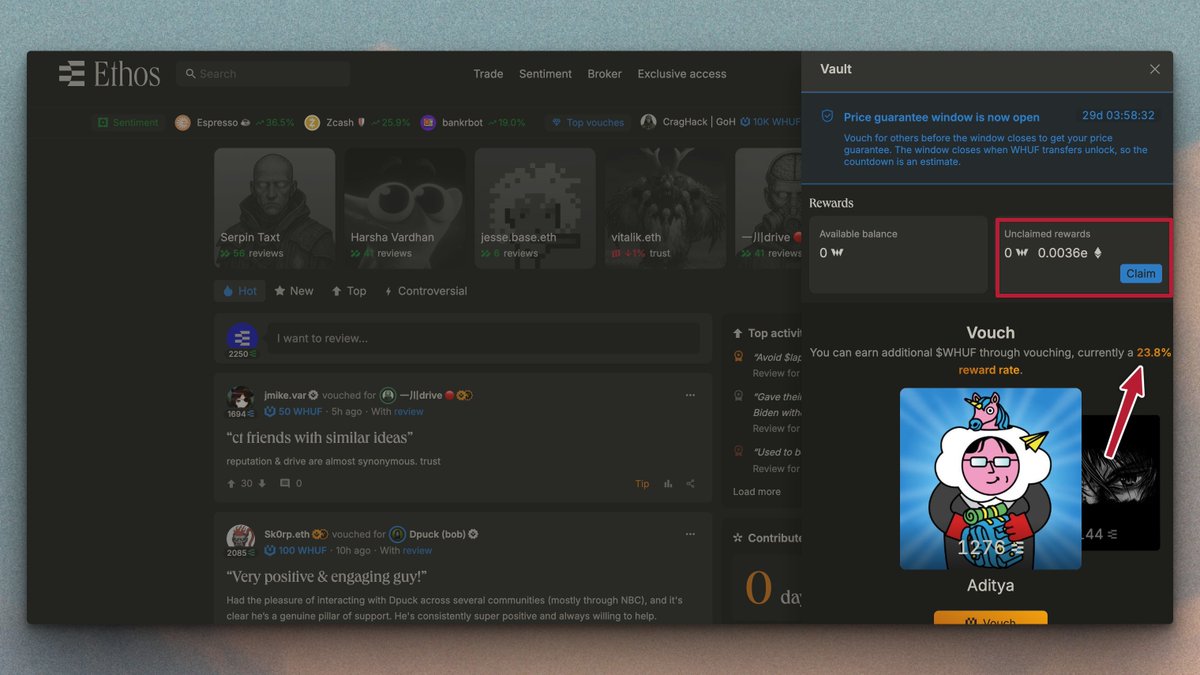
Task: Click the Vouch button under Aditya
Action: click(x=990, y=618)
